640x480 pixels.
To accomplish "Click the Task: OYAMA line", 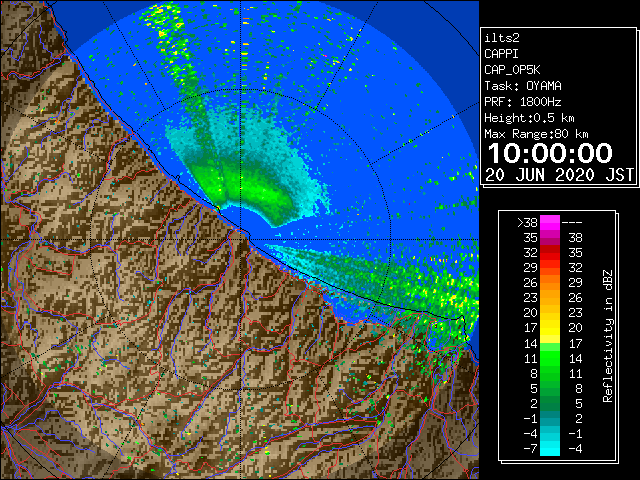I will [523, 86].
